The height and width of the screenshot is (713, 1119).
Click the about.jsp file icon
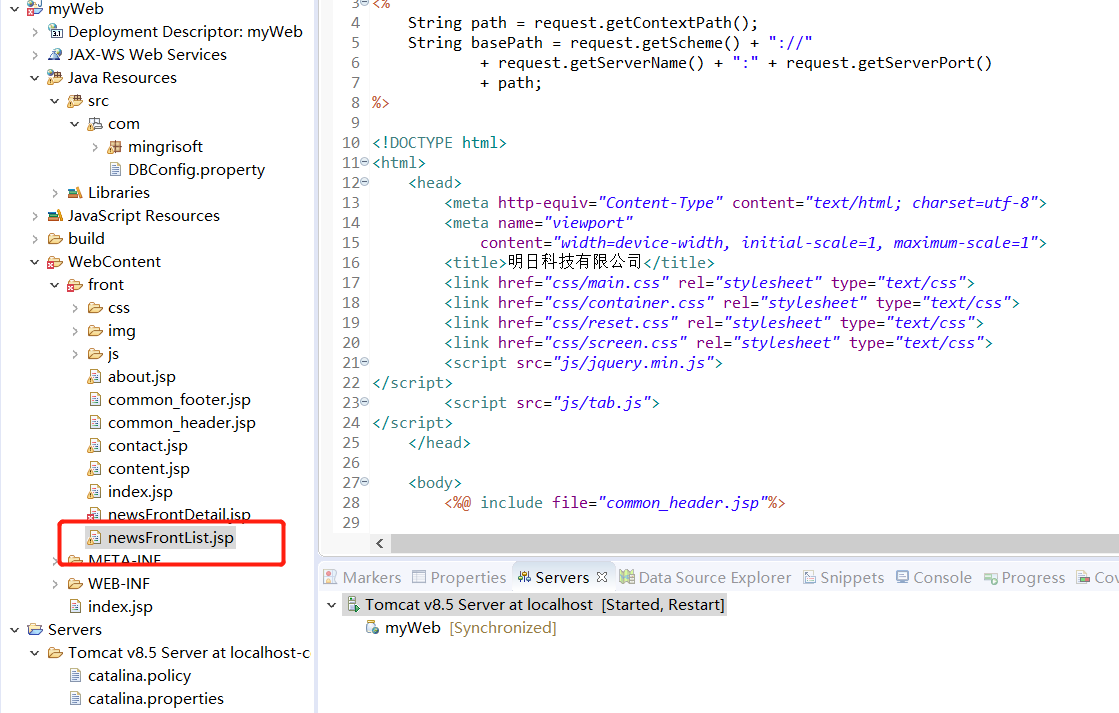pos(94,376)
